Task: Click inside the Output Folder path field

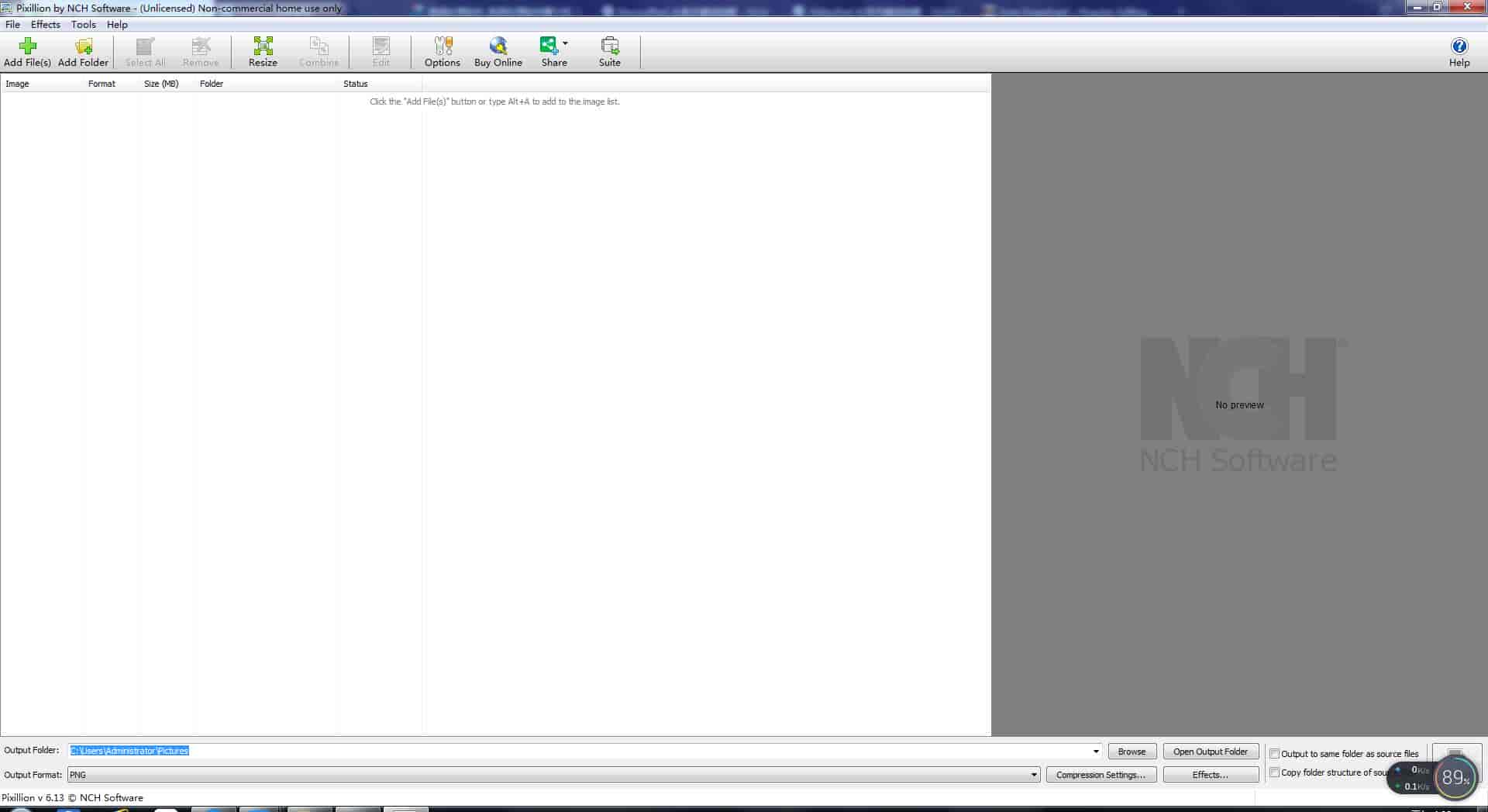Action: point(542,751)
